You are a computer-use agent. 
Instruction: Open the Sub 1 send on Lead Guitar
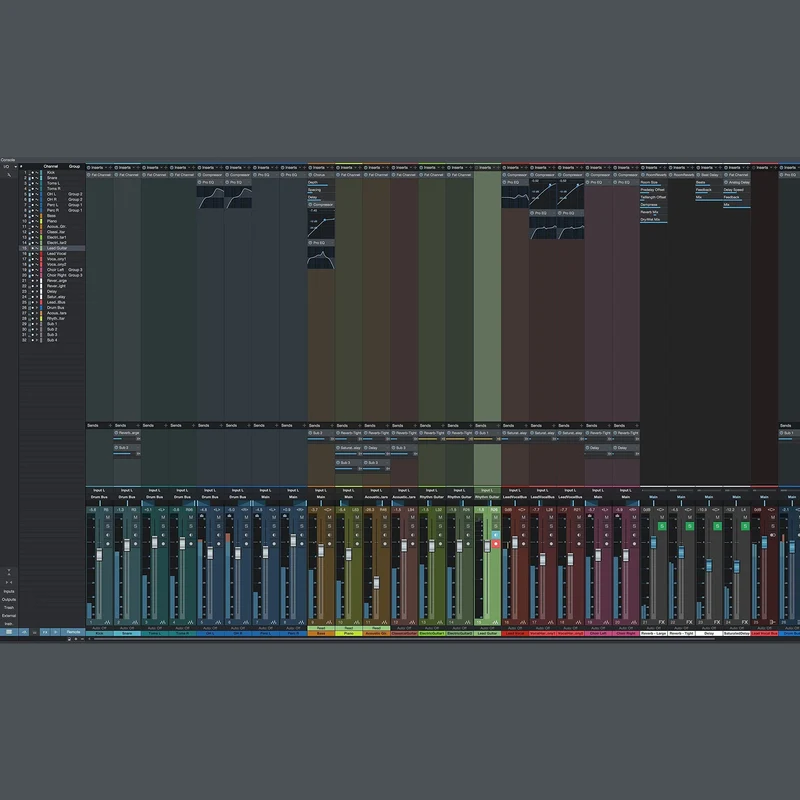pos(487,433)
